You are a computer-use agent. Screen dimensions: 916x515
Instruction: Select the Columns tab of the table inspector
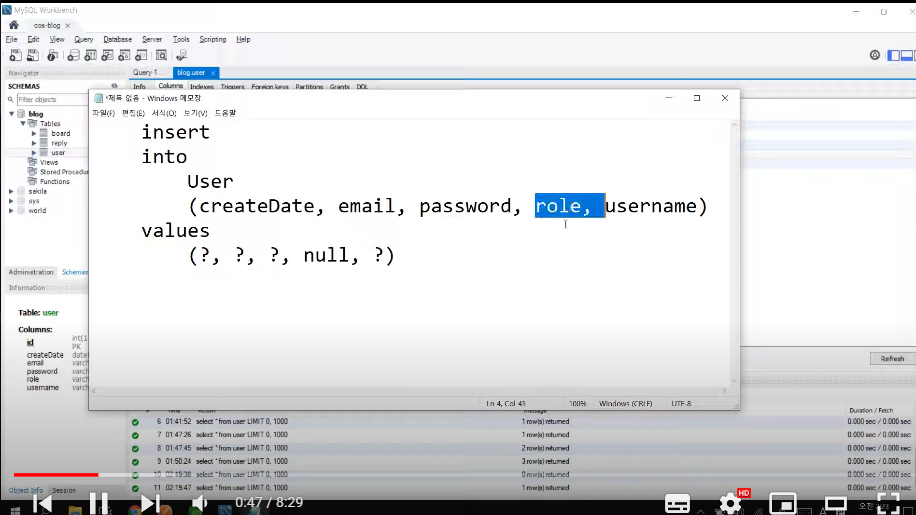coord(171,86)
